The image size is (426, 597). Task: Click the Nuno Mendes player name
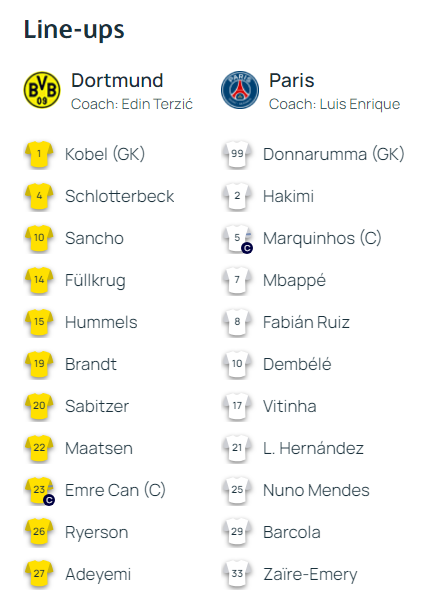click(316, 490)
